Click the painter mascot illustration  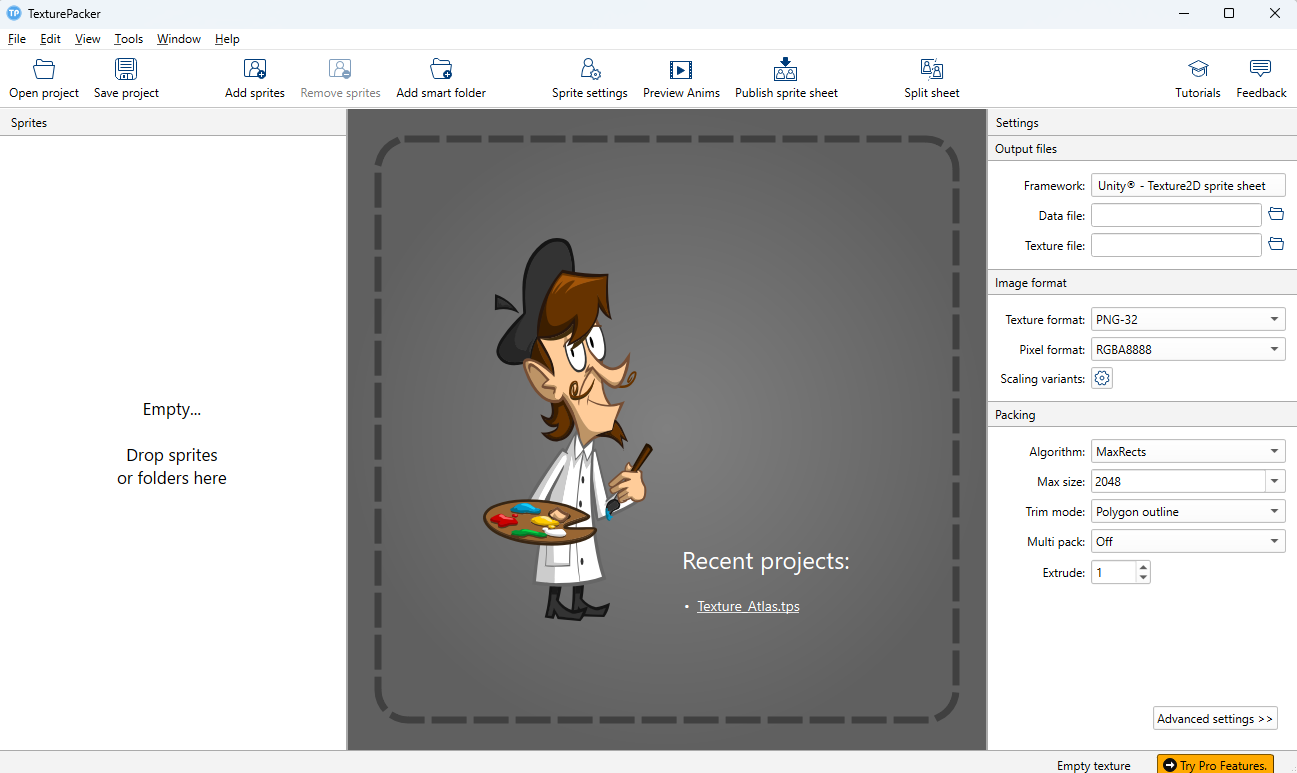click(x=567, y=430)
